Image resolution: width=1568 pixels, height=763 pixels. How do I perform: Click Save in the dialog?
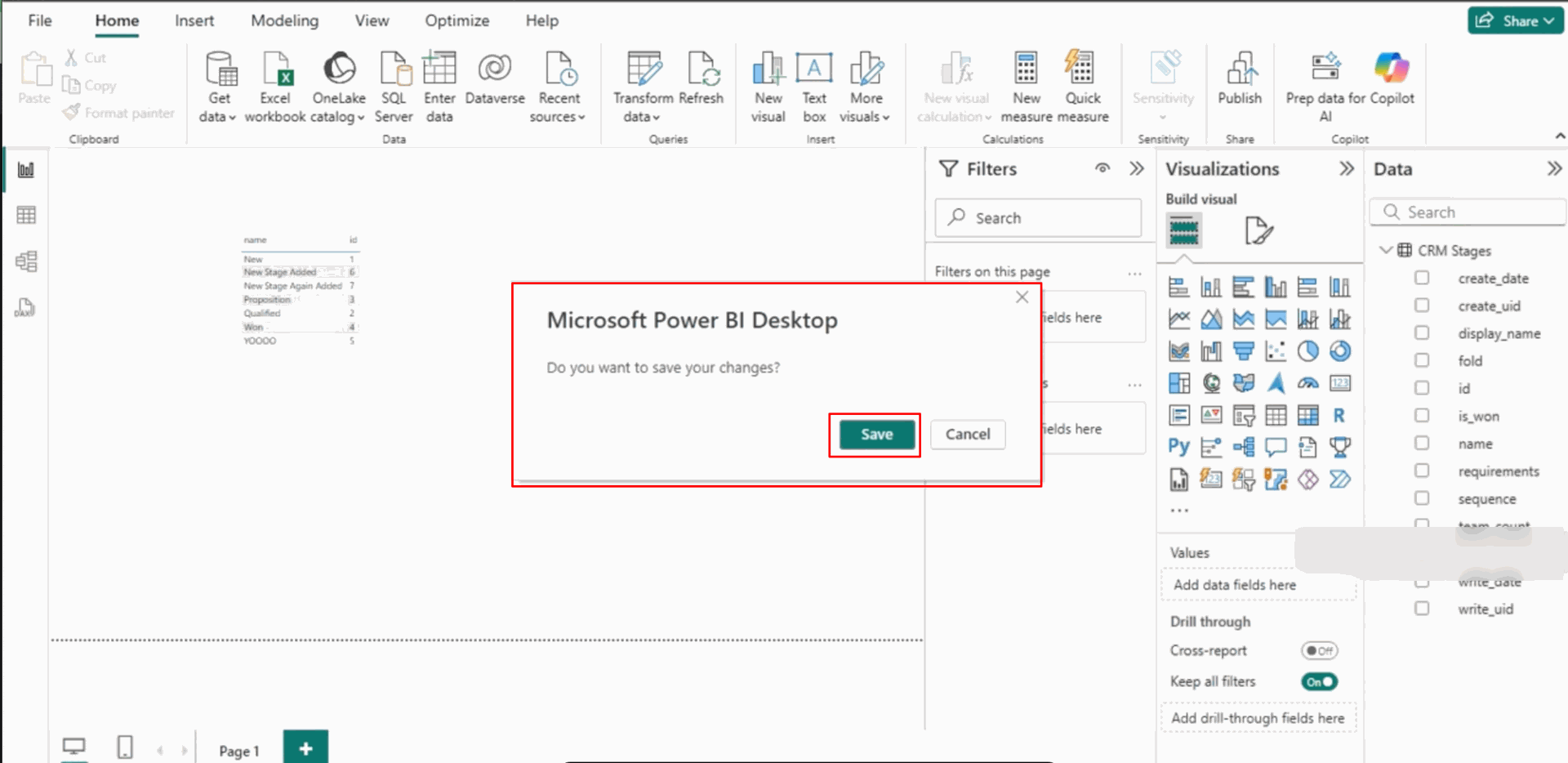tap(876, 435)
